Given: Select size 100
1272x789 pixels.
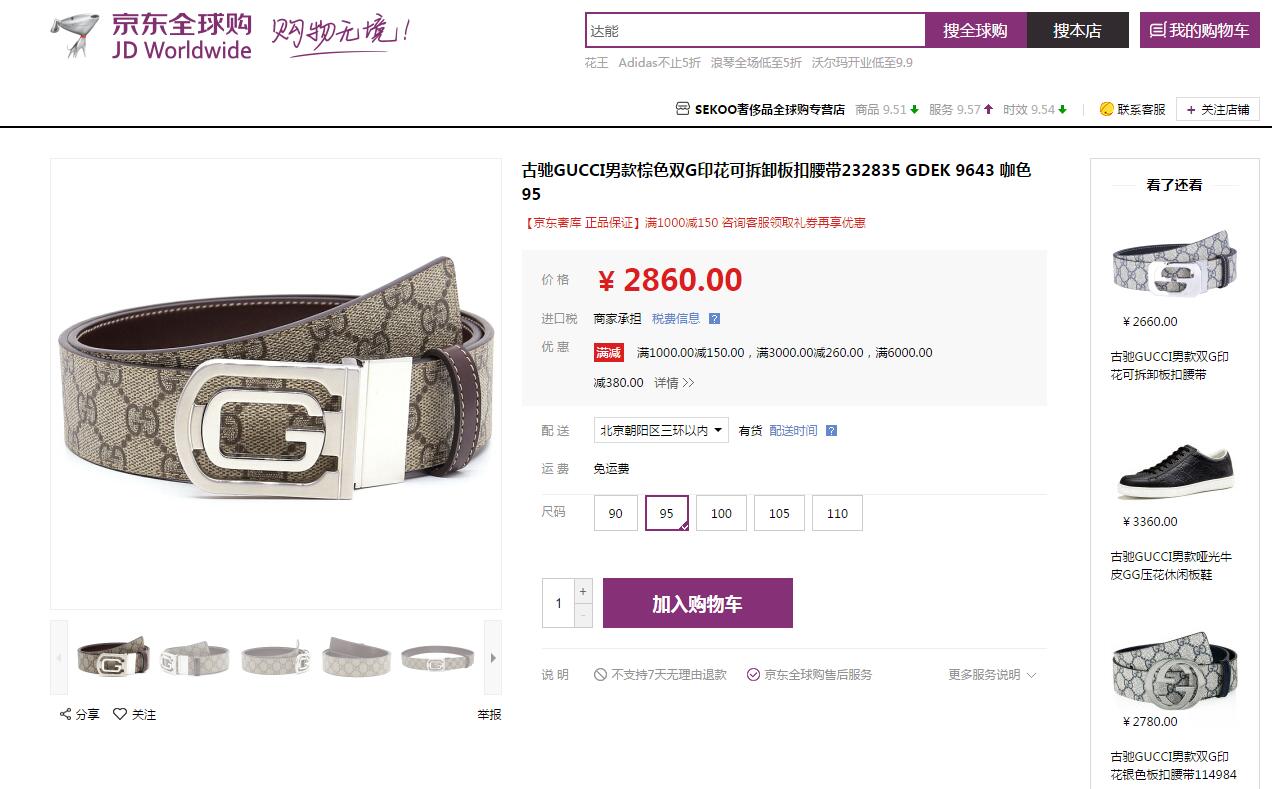Looking at the screenshot, I should point(721,513).
